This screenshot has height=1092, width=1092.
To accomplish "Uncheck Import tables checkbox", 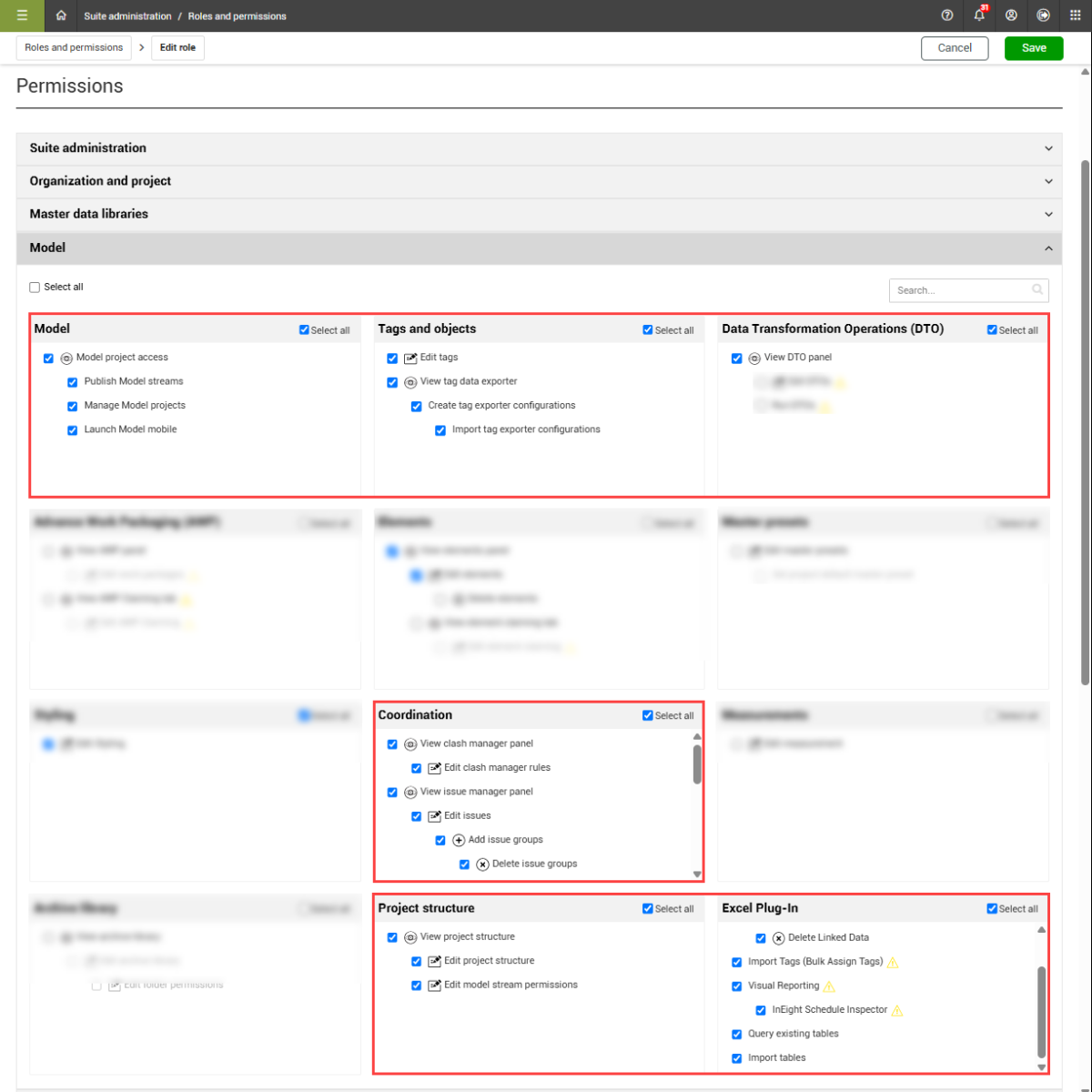I will [737, 1058].
